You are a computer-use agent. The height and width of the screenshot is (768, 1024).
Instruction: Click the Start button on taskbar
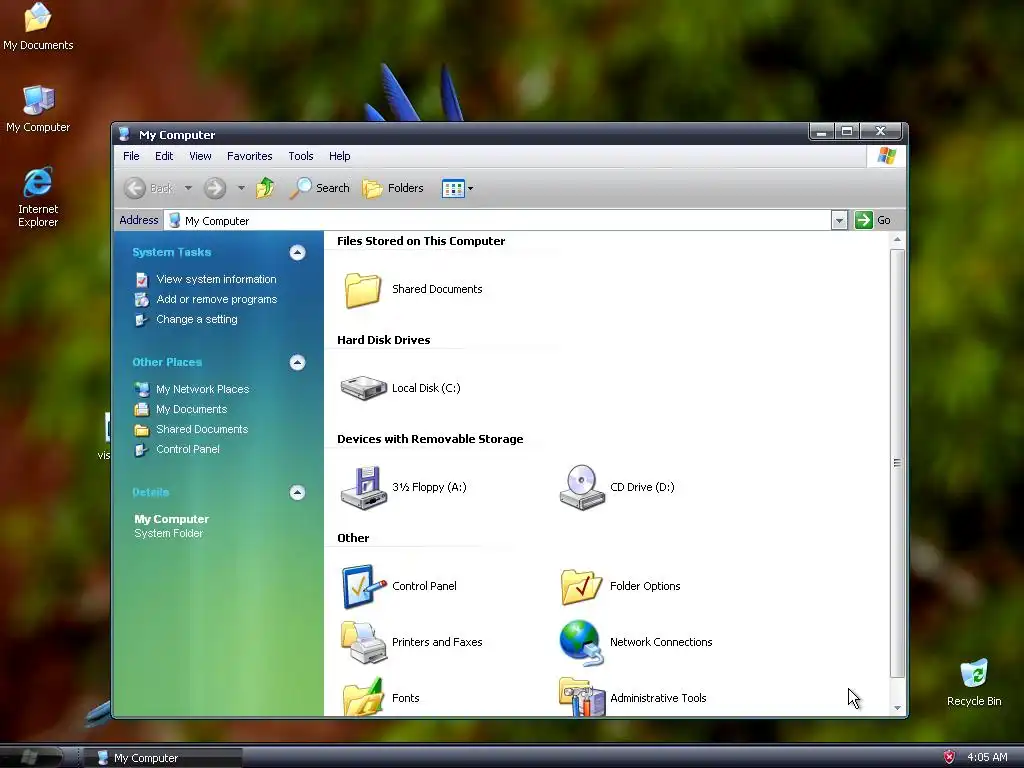click(31, 757)
